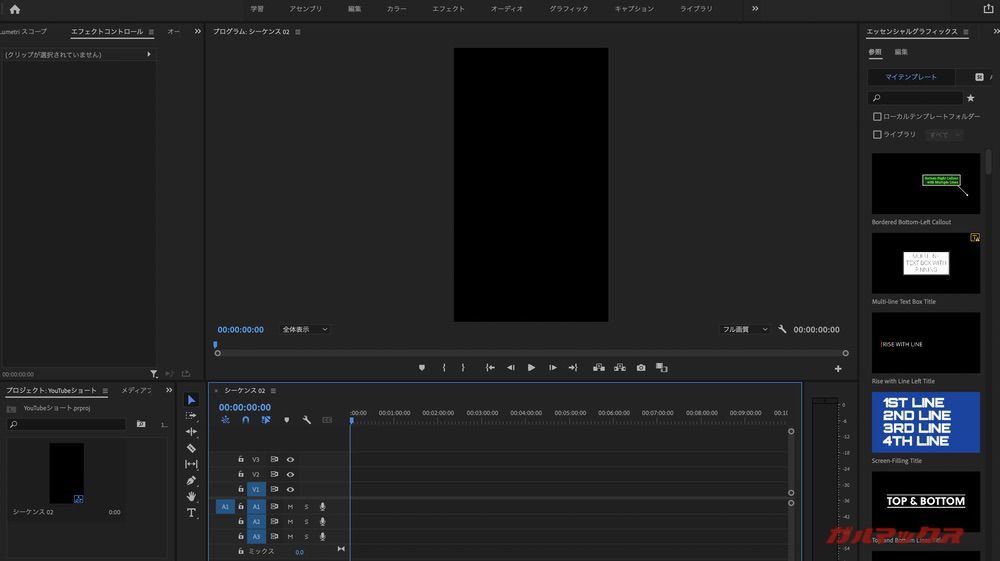Select the Slip tool
This screenshot has height=561, width=1000.
point(191,464)
